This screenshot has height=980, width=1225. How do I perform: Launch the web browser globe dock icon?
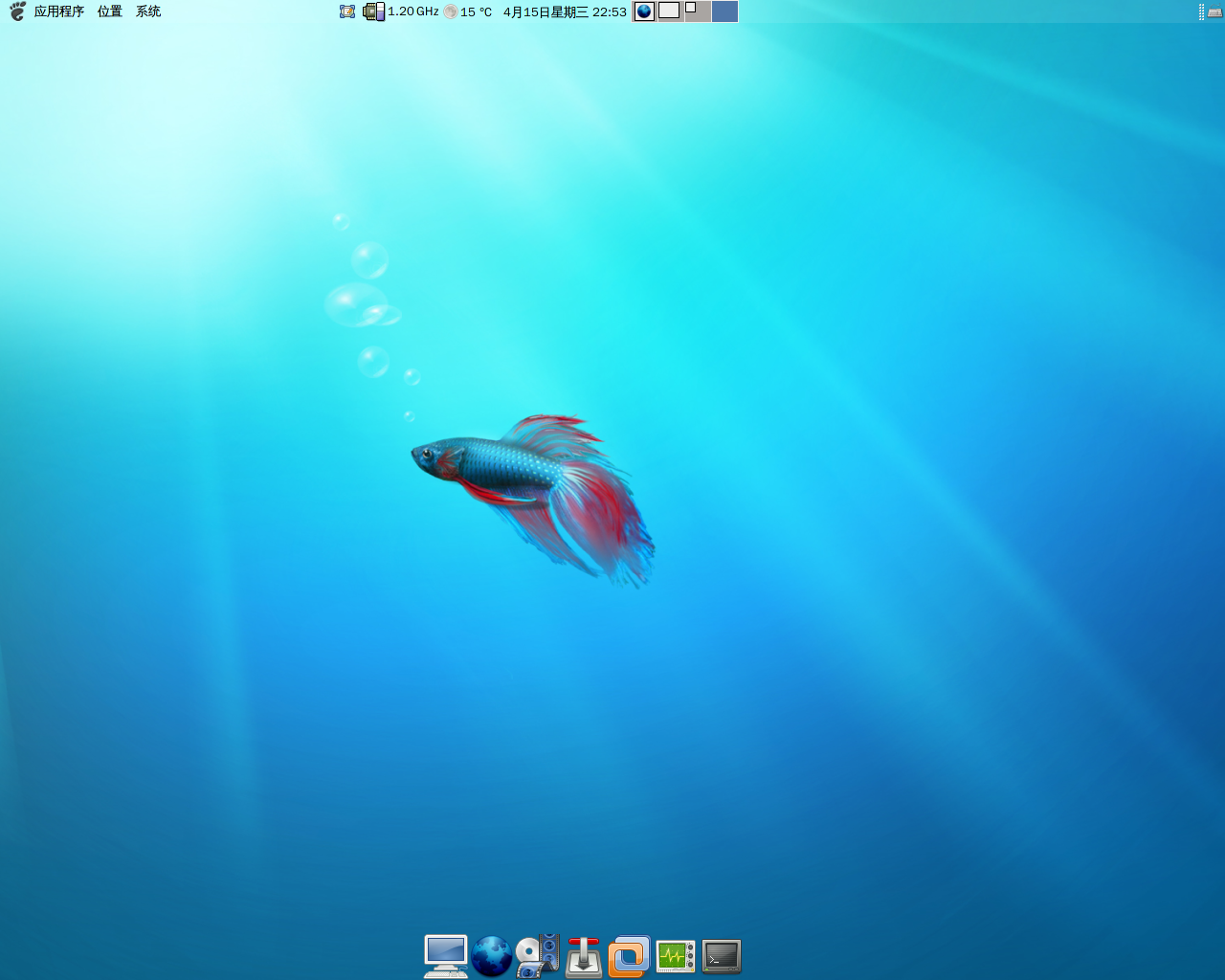click(x=492, y=956)
